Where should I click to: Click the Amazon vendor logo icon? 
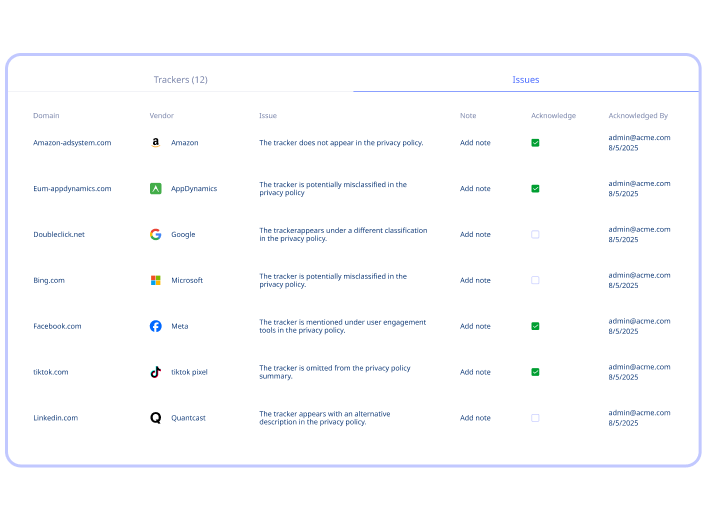[x=156, y=143]
